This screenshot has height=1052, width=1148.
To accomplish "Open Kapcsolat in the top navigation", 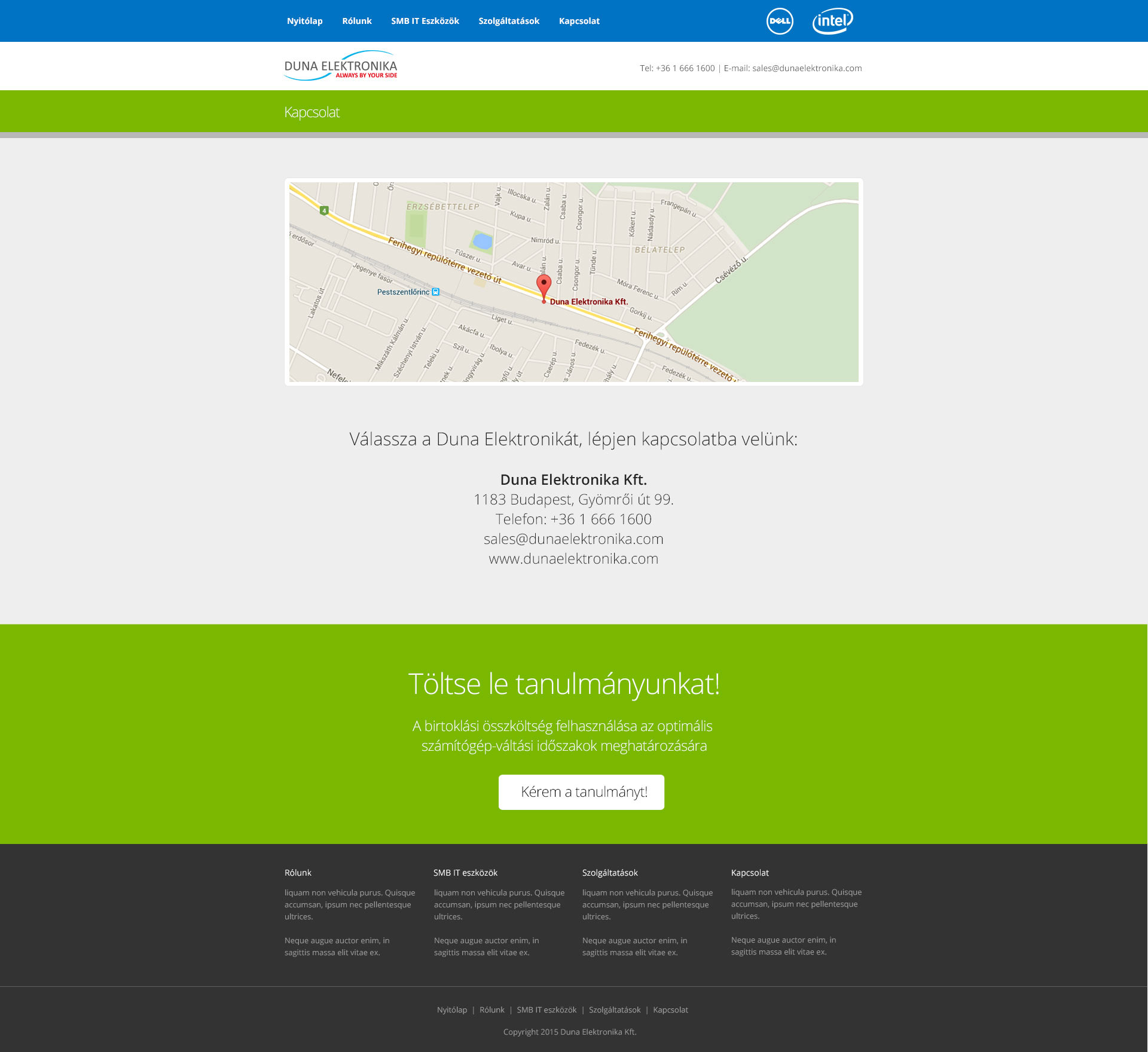I will pyautogui.click(x=579, y=21).
